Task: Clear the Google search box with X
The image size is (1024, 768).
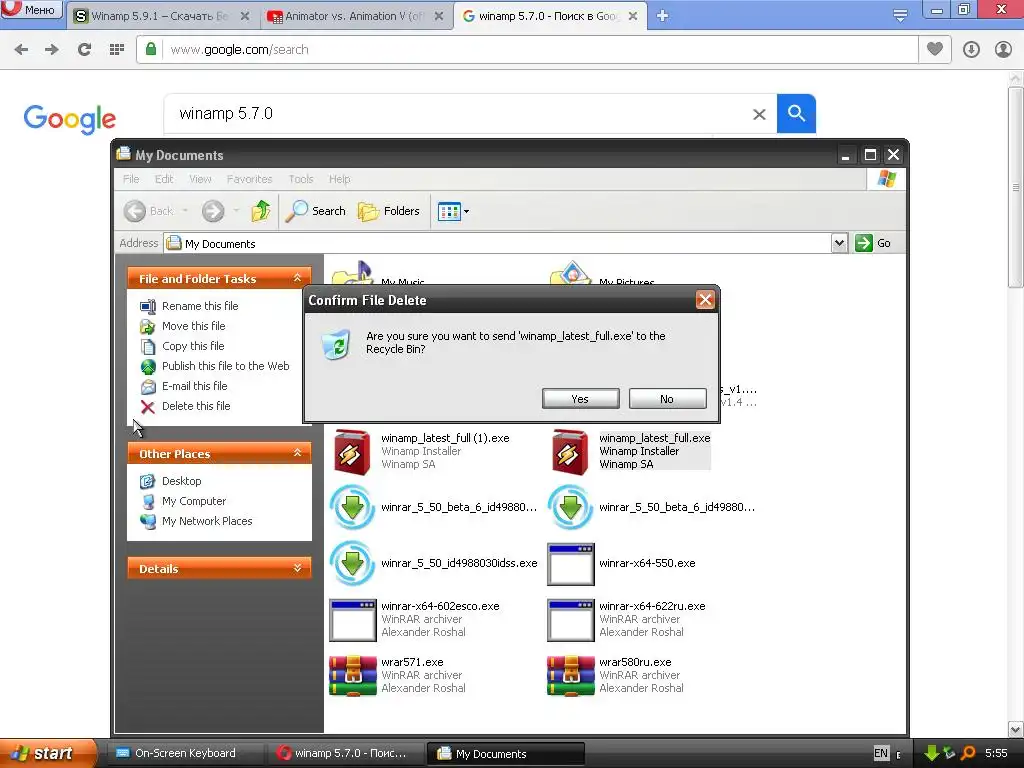Action: click(759, 114)
